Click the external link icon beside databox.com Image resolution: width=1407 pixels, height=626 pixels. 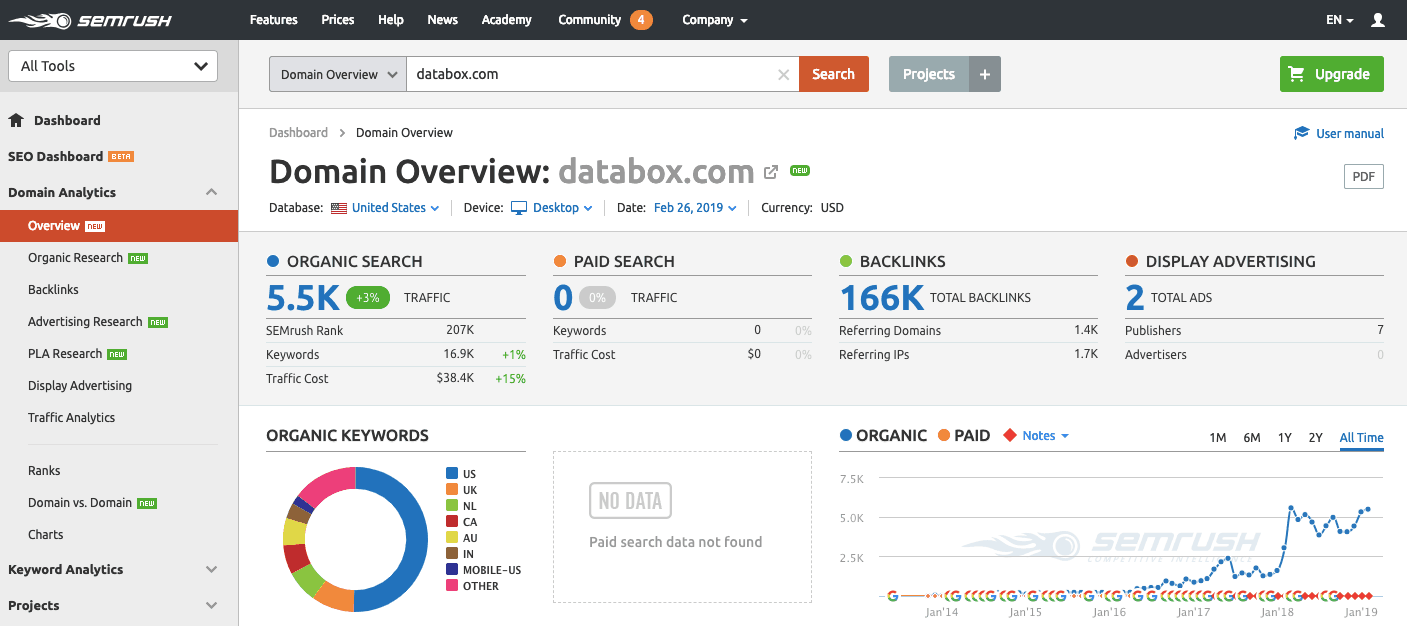771,172
